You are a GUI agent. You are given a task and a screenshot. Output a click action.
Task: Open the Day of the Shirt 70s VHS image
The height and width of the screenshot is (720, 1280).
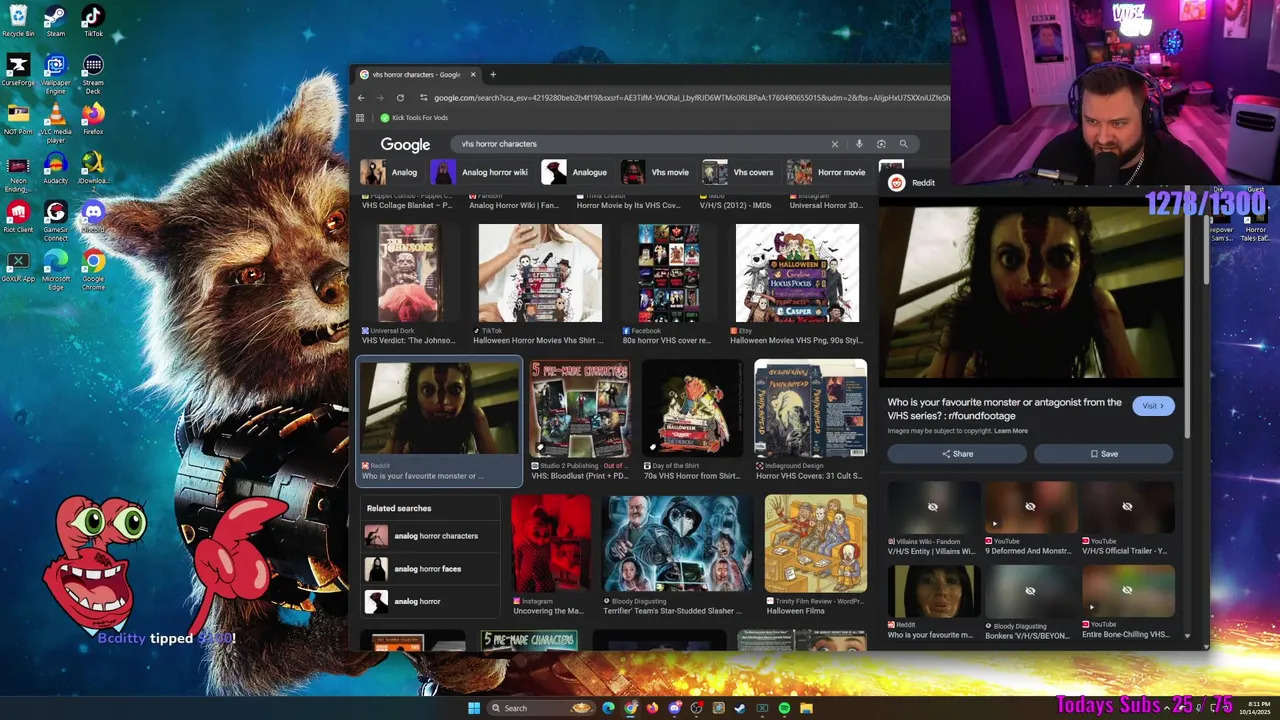pyautogui.click(x=692, y=409)
